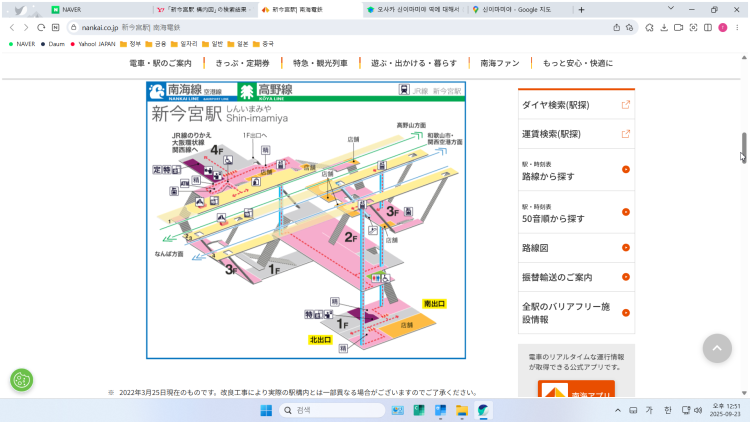Open the pink user profile avatar
This screenshot has height=422, width=750.
coord(723,27)
